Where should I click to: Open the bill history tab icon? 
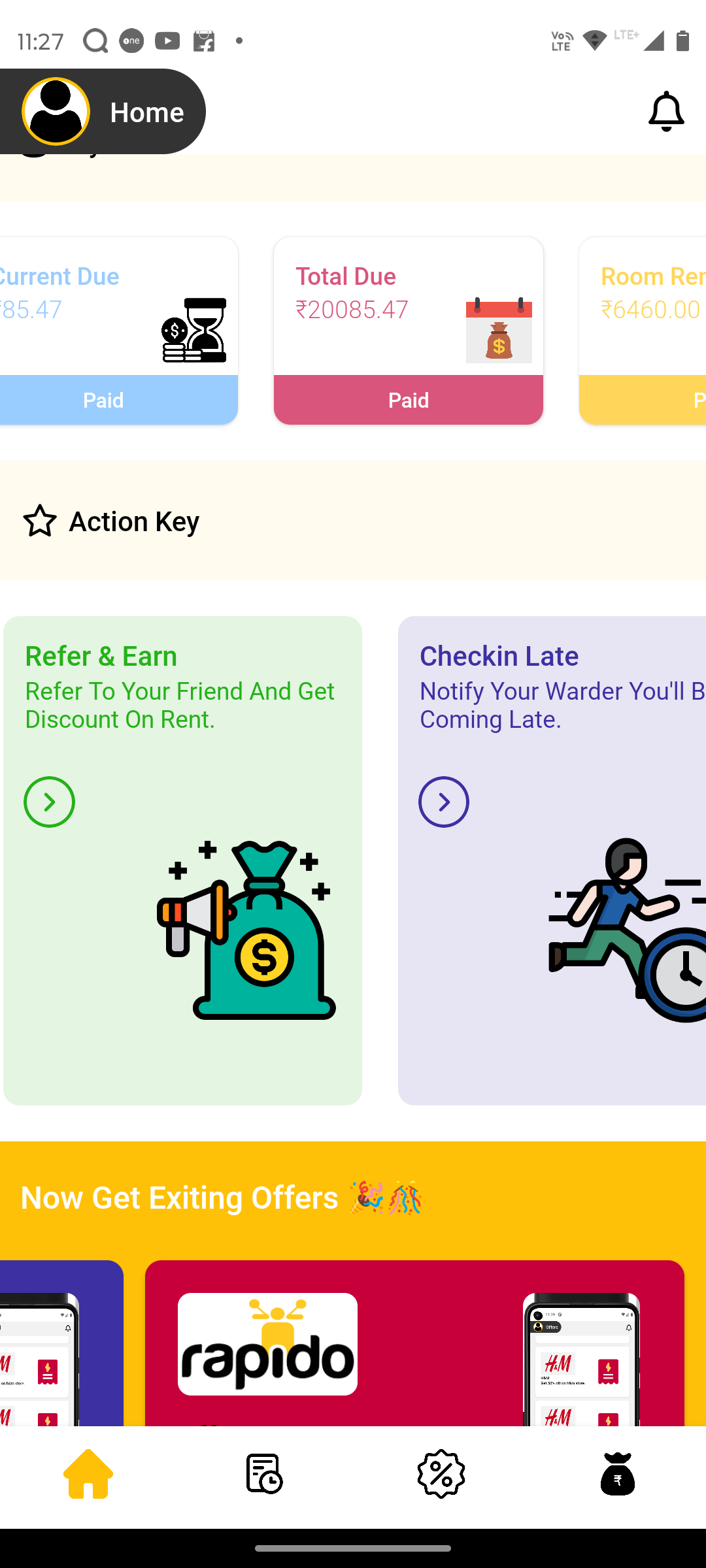[265, 1474]
